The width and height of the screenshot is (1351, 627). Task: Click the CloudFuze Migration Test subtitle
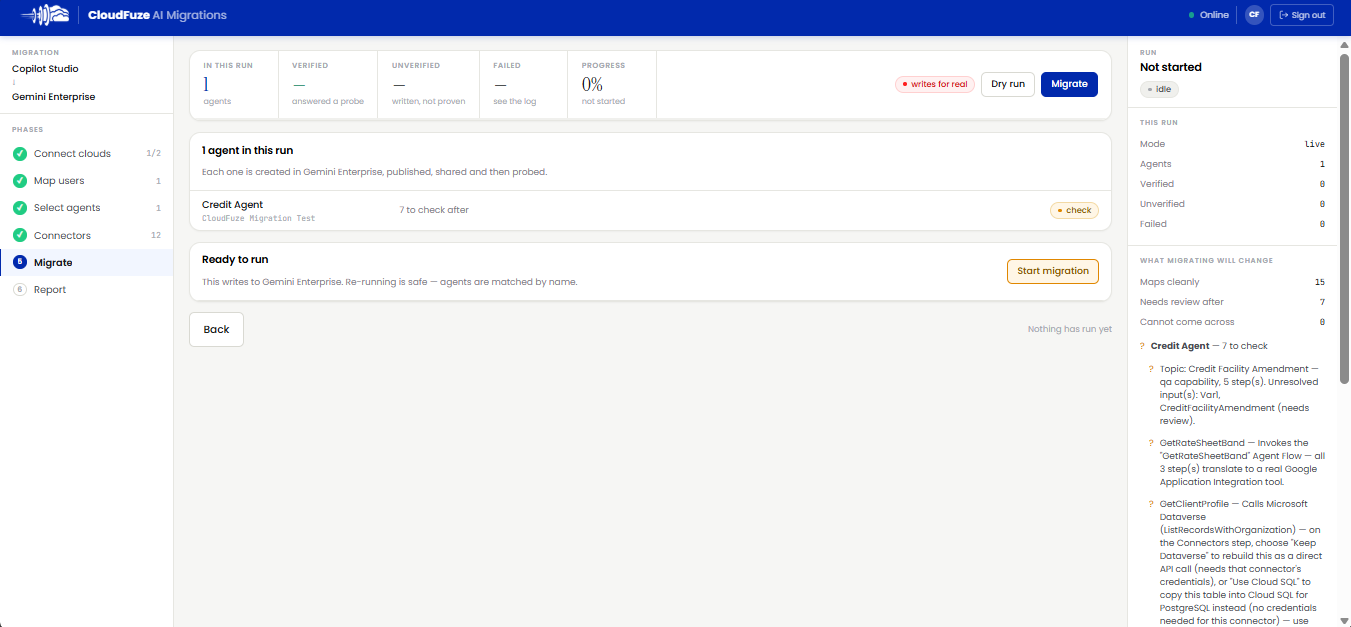[258, 218]
